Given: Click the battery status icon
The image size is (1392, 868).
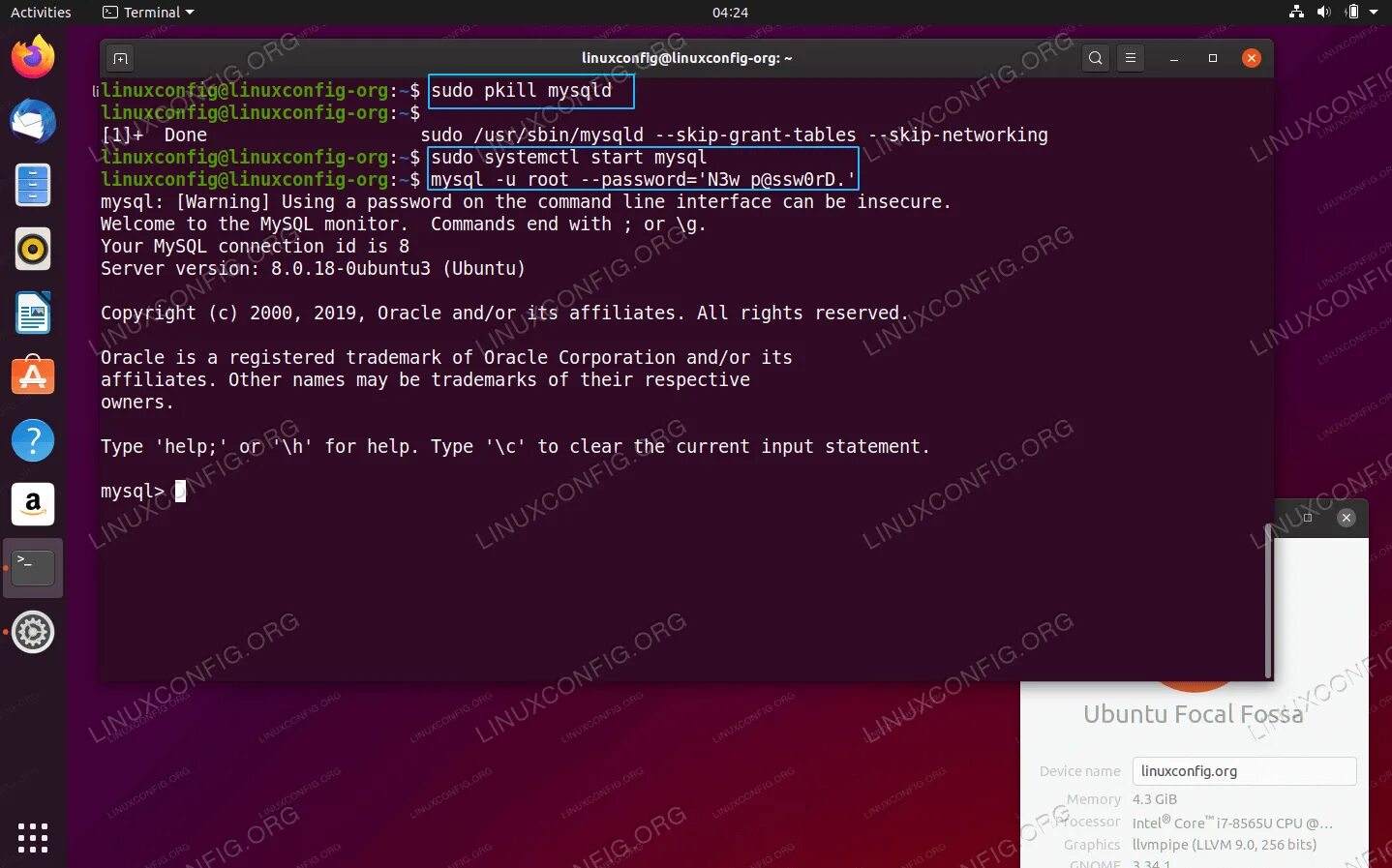Looking at the screenshot, I should 1352,12.
